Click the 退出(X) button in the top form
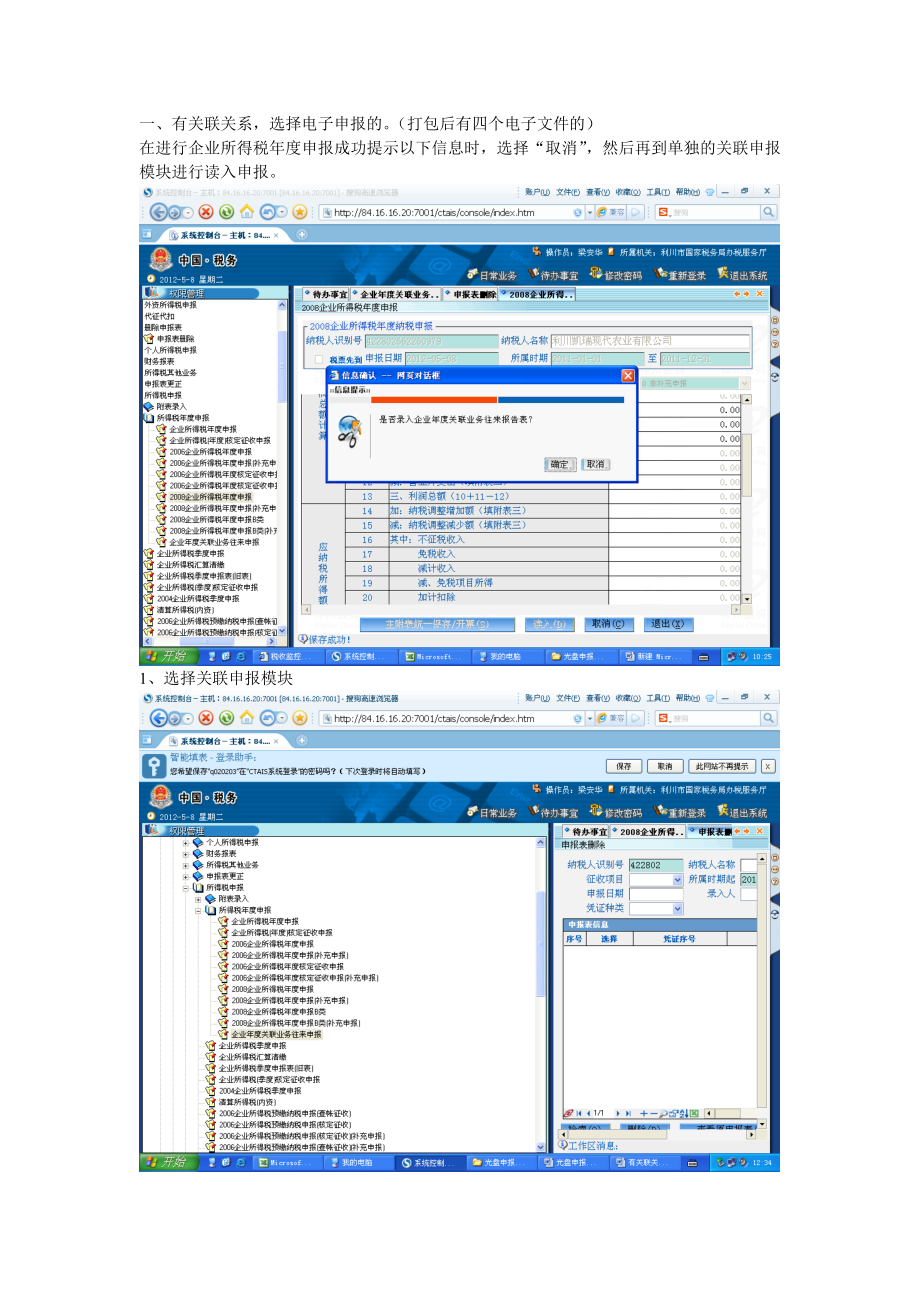Image resolution: width=920 pixels, height=1302 pixels. 668,624
